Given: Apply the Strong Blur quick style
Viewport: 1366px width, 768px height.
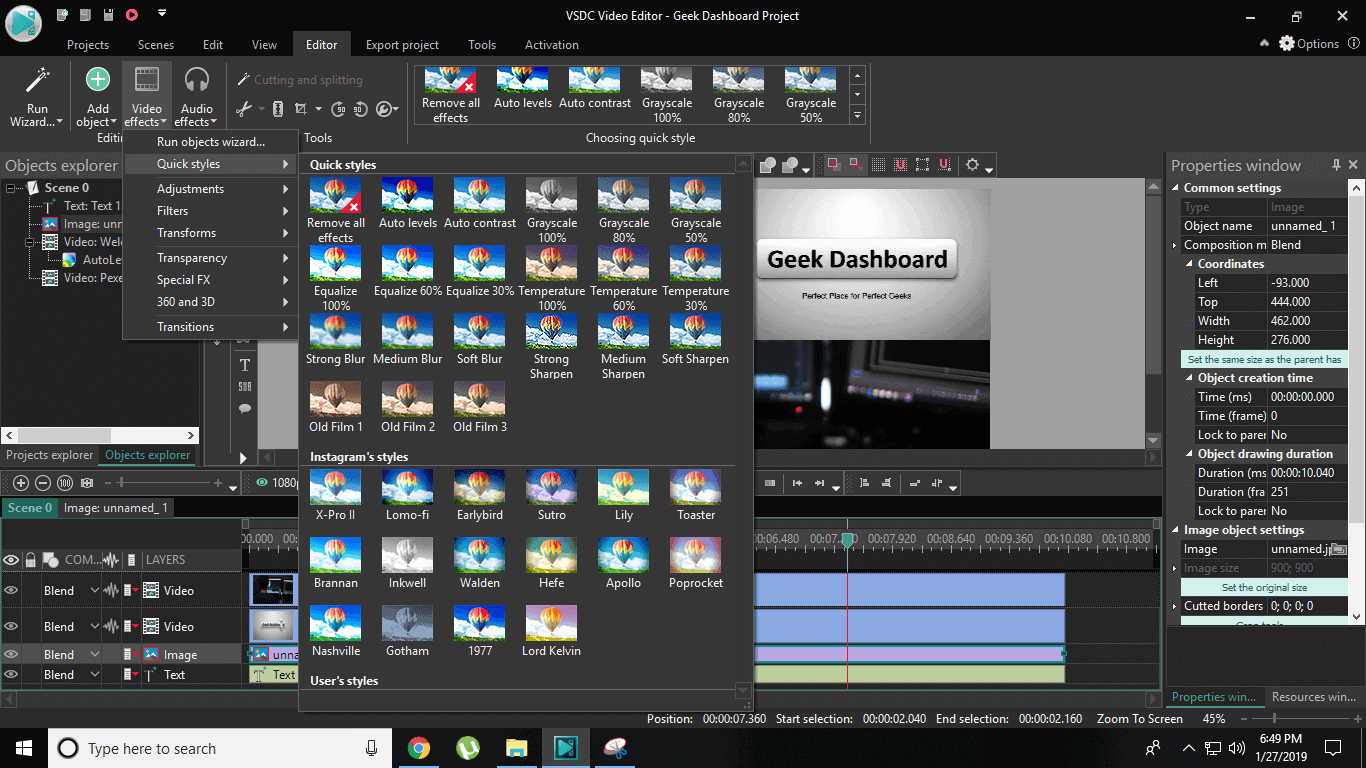Looking at the screenshot, I should (x=336, y=340).
